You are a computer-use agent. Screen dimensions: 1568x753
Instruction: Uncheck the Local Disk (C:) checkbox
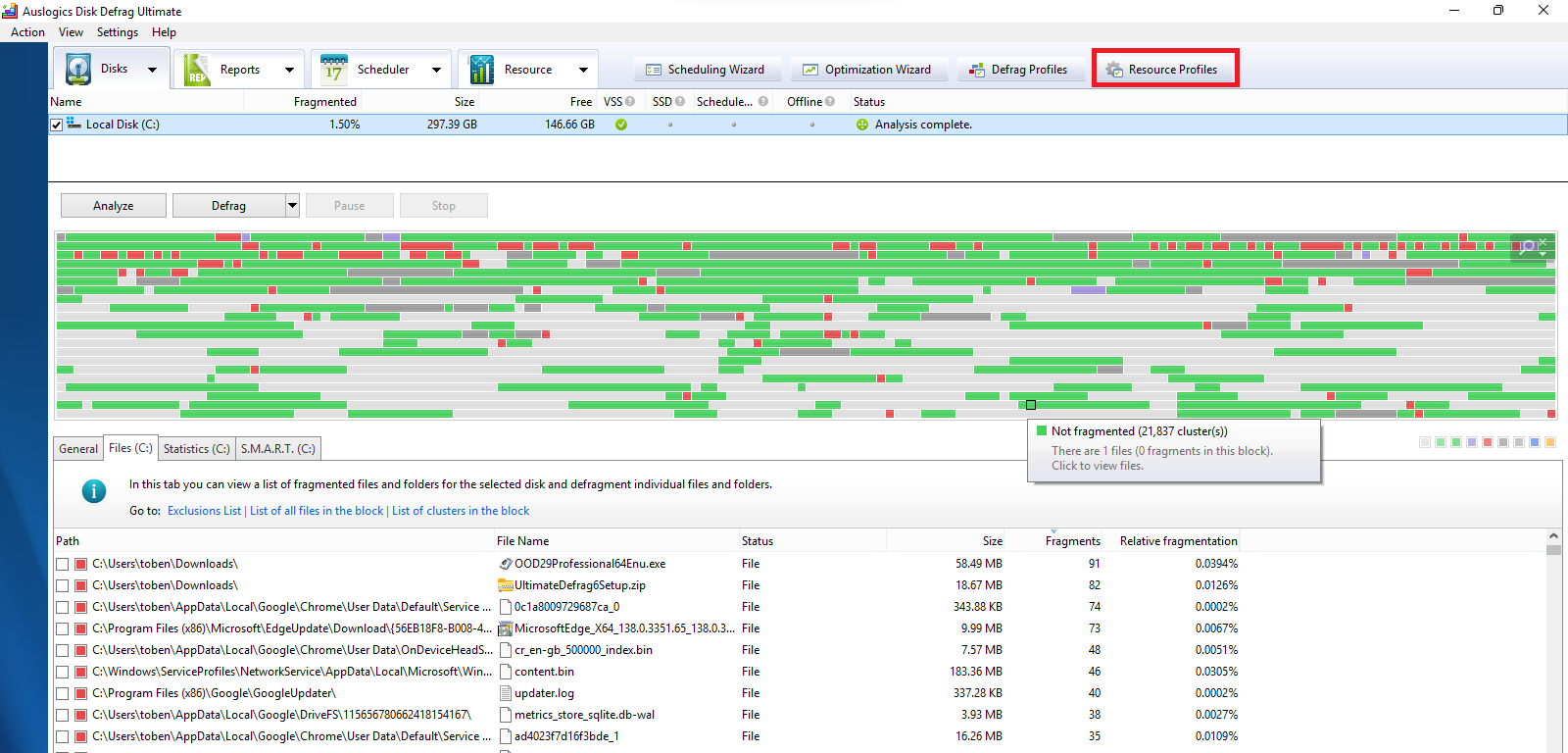57,125
